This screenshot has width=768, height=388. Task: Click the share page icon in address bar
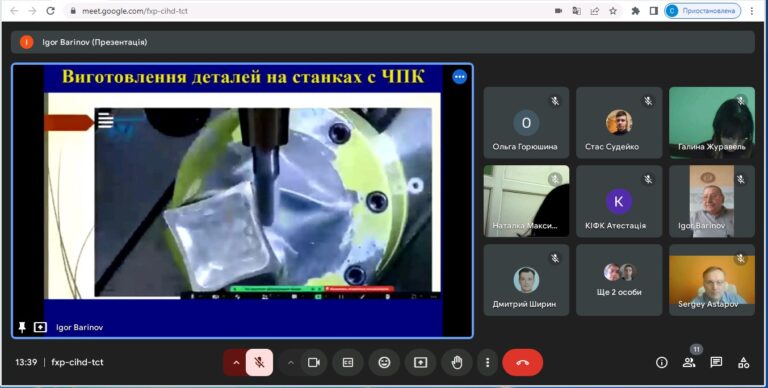tap(595, 11)
